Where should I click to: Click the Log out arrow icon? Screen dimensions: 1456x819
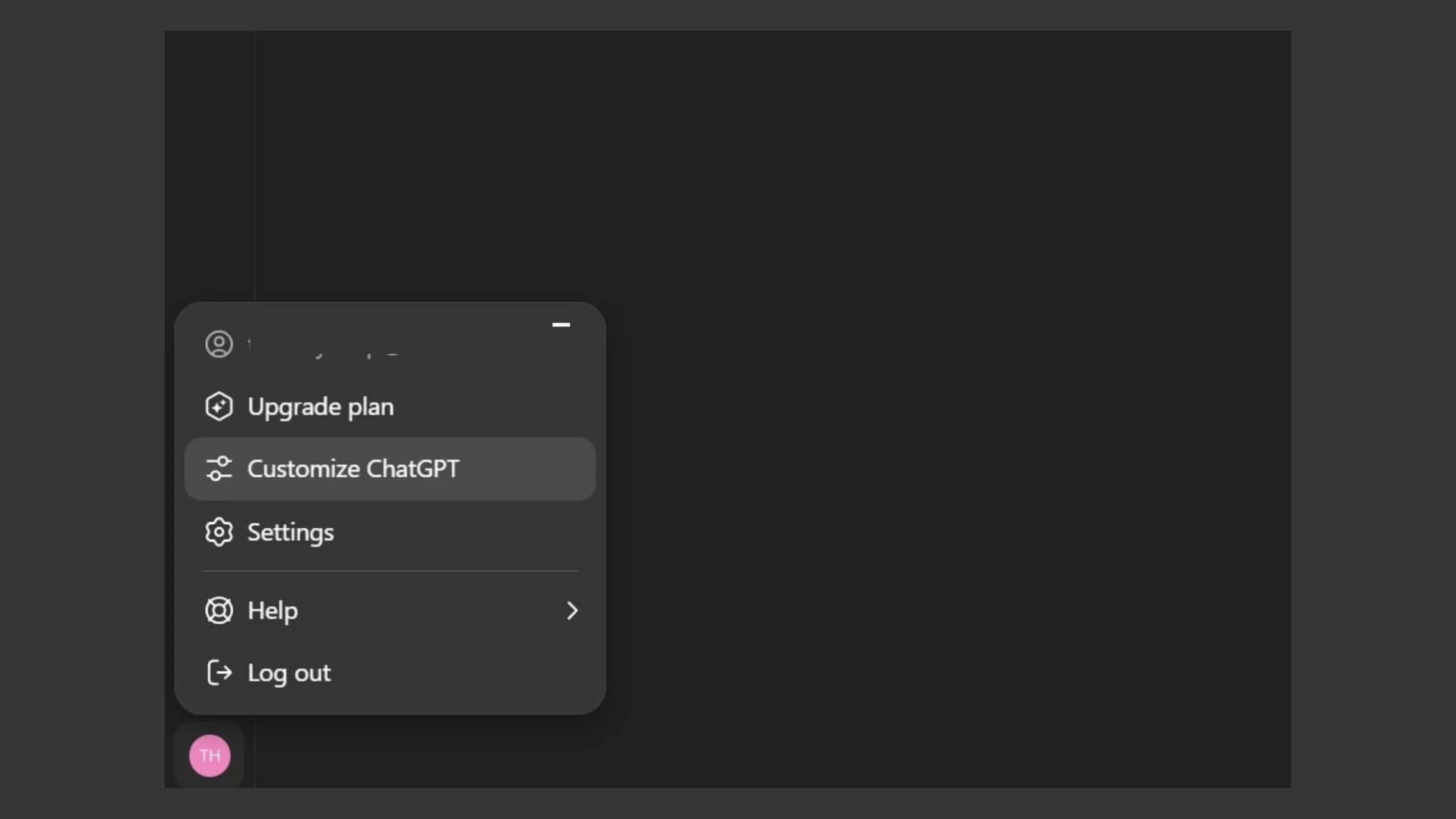pos(219,672)
